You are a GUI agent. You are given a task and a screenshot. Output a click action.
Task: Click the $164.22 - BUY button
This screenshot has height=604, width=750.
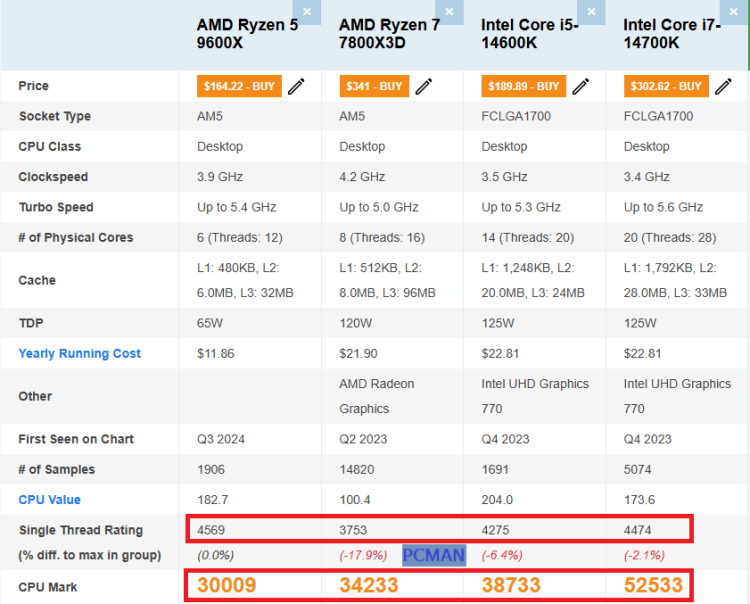(239, 86)
